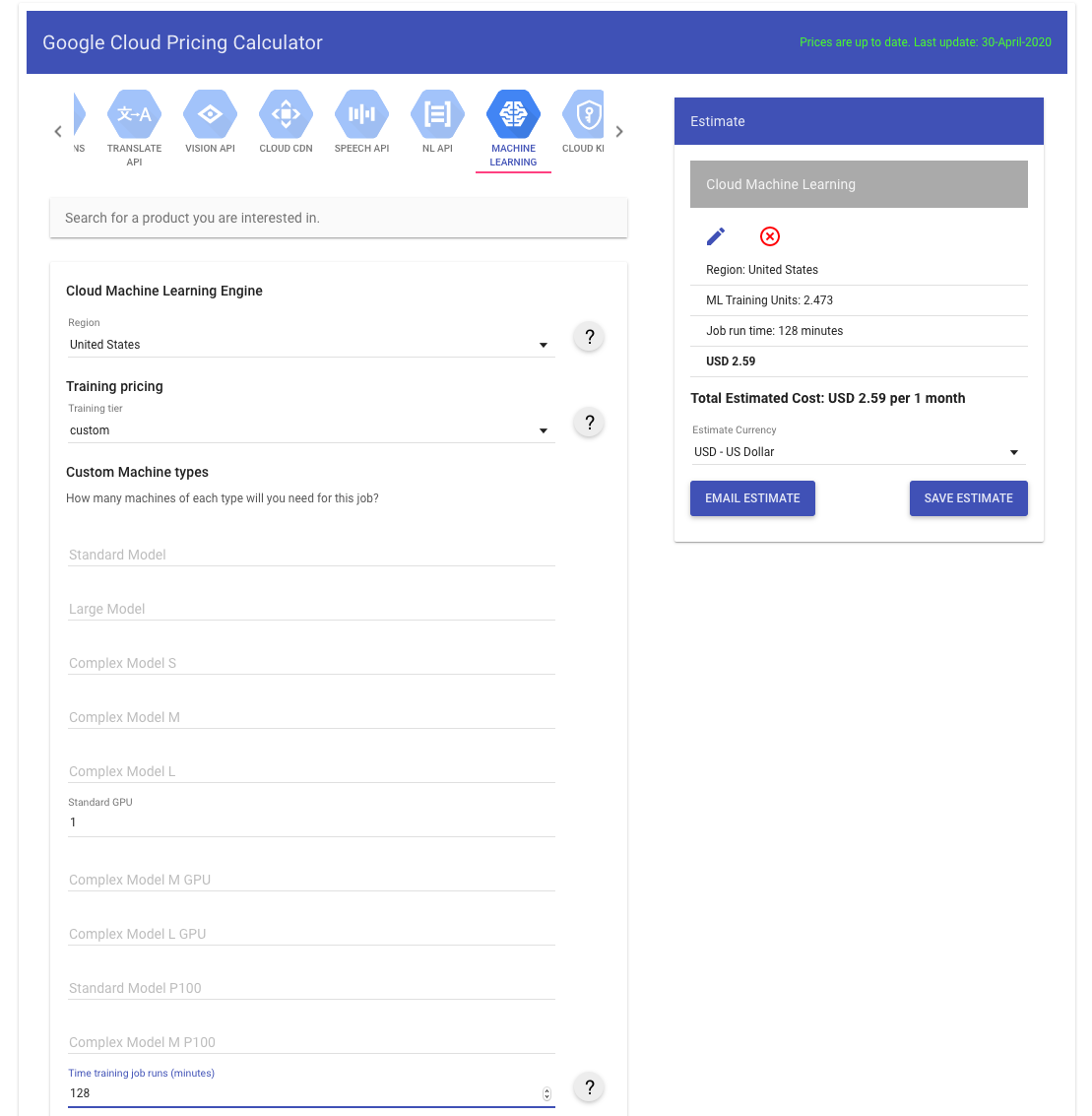Click the Standard GPU field containing 1
Screen dimensions: 1092x1116
(311, 822)
